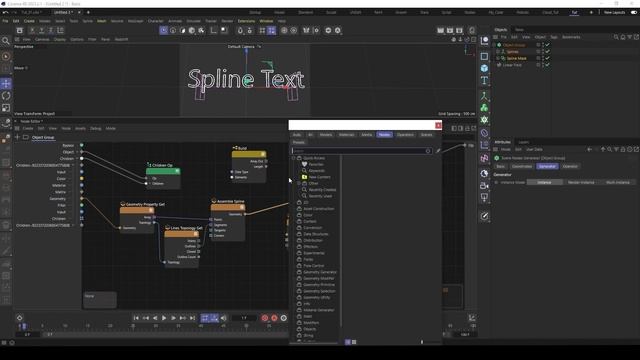Click the autokey button in timeline
This screenshot has height=360, width=640.
click(274, 318)
